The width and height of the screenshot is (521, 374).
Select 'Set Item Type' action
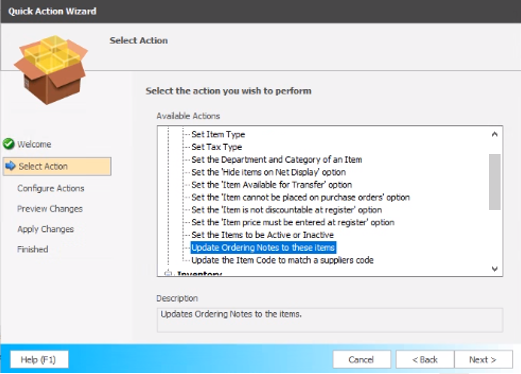pyautogui.click(x=218, y=134)
